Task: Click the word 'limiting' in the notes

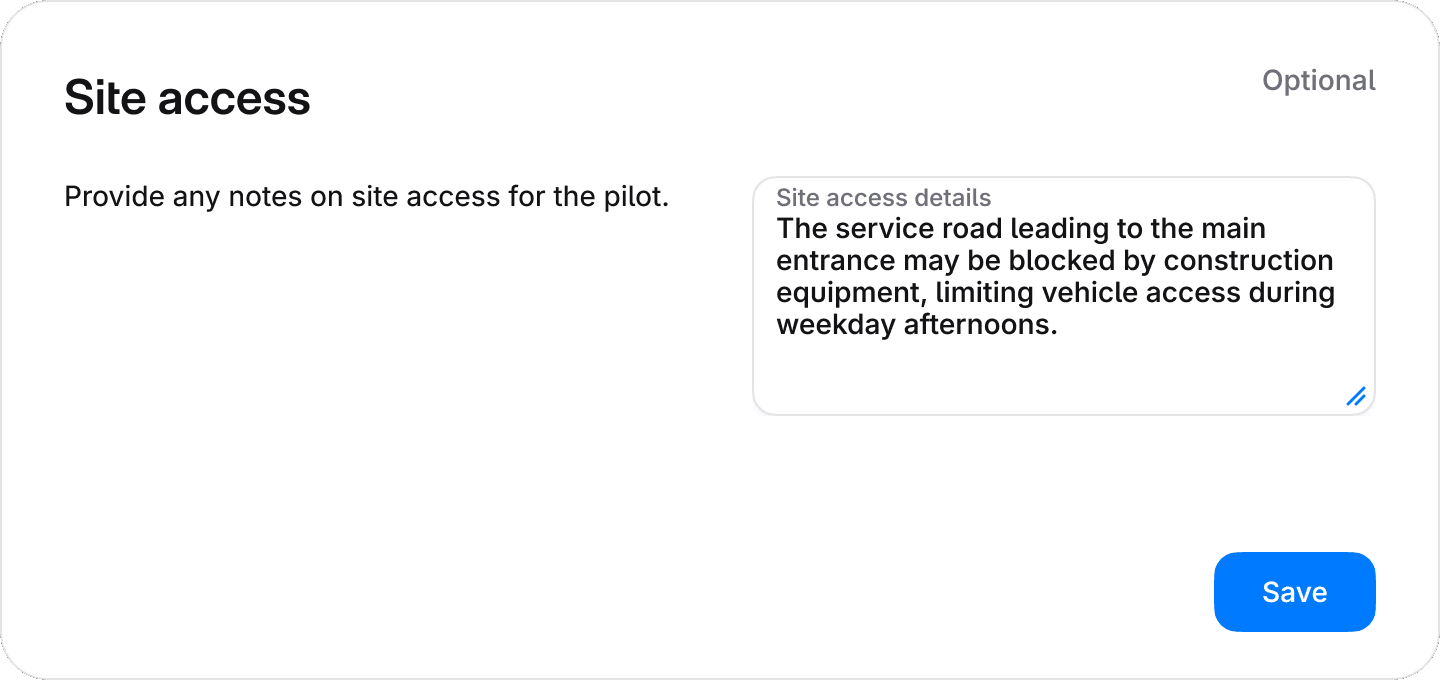Action: (985, 294)
